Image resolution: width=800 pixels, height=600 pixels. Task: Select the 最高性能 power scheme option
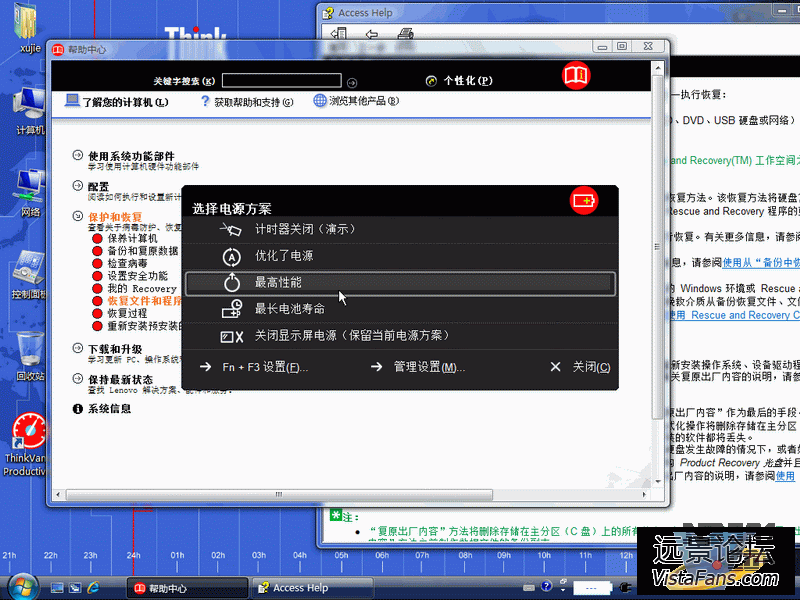click(278, 283)
